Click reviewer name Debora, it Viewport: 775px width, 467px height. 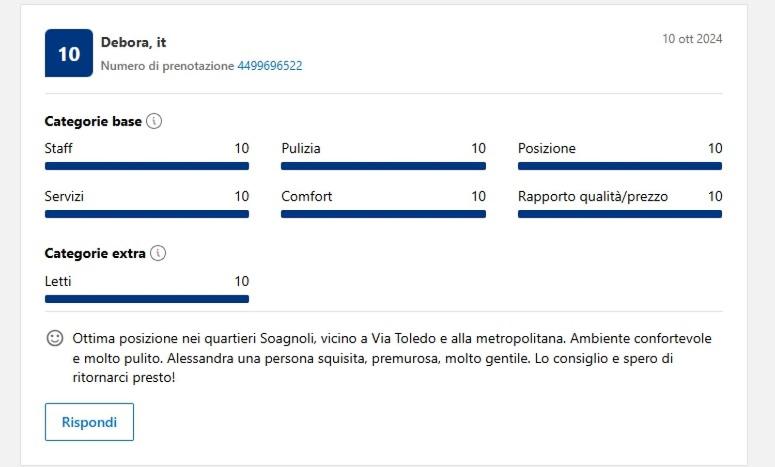(134, 42)
